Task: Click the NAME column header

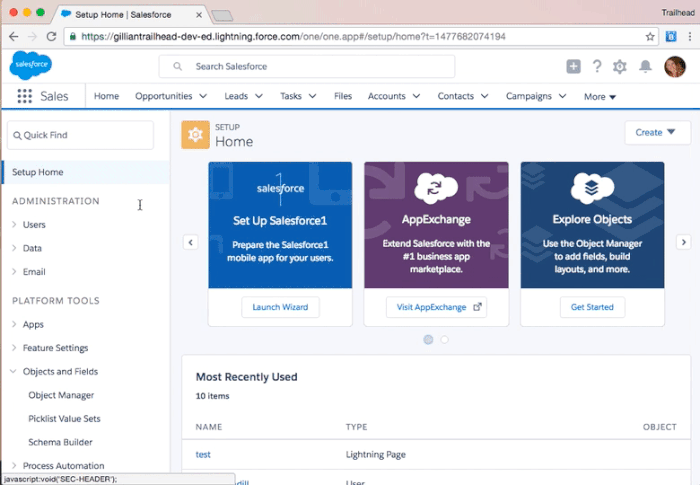Action: point(208,427)
